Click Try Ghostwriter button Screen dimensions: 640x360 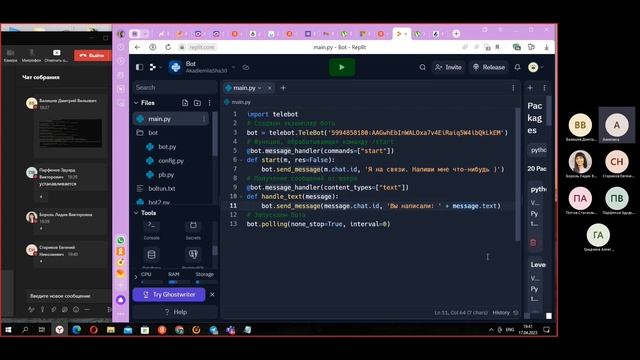(169, 294)
